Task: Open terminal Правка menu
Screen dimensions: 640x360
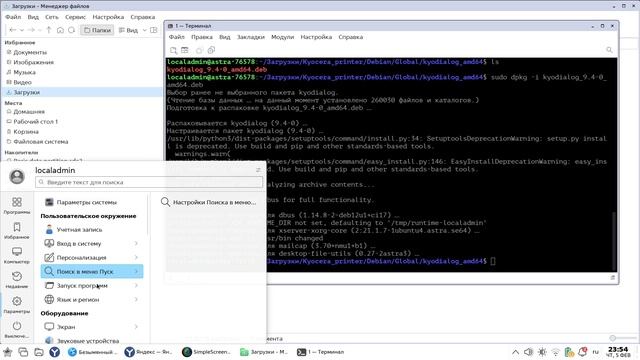Action: coord(202,37)
